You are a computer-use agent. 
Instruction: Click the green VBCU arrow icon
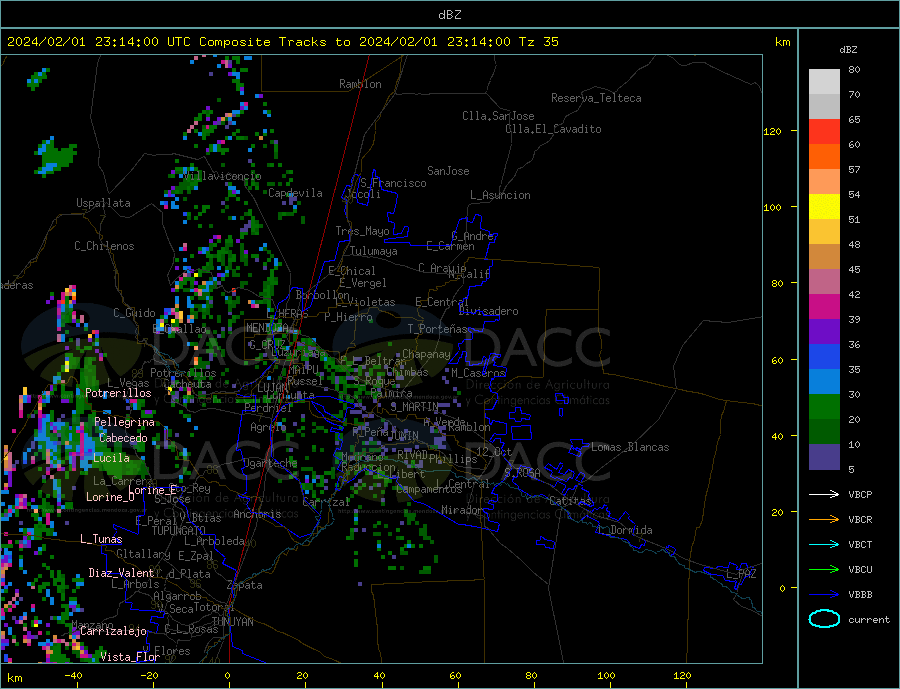tap(824, 570)
